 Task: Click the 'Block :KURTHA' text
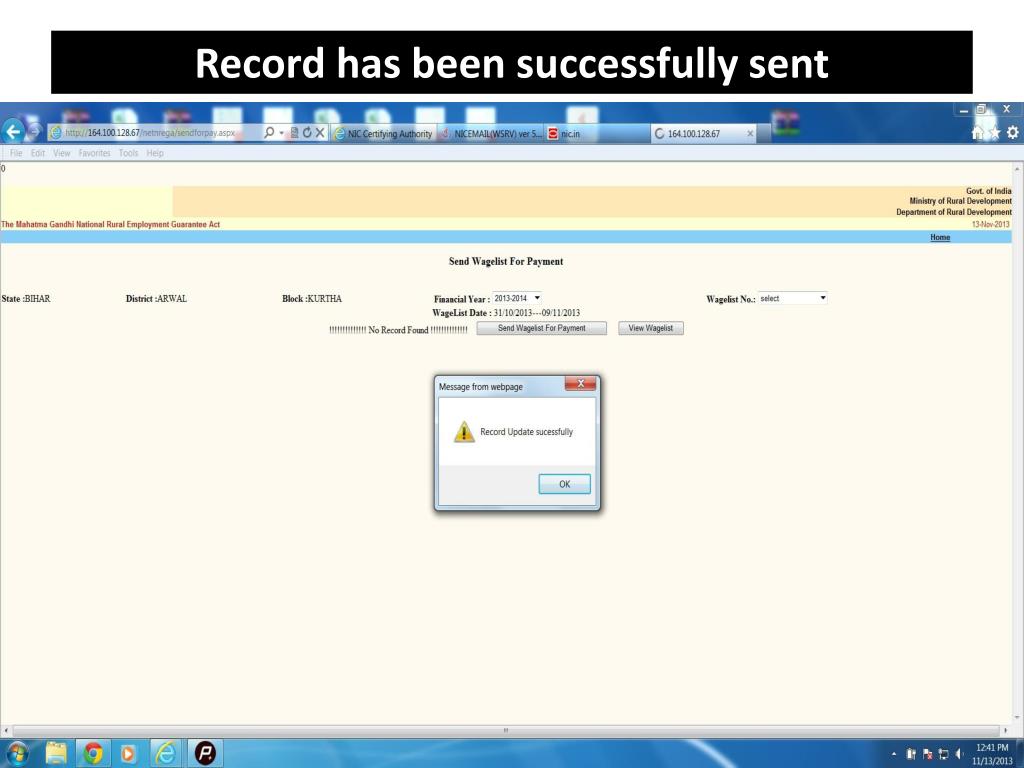(312, 298)
